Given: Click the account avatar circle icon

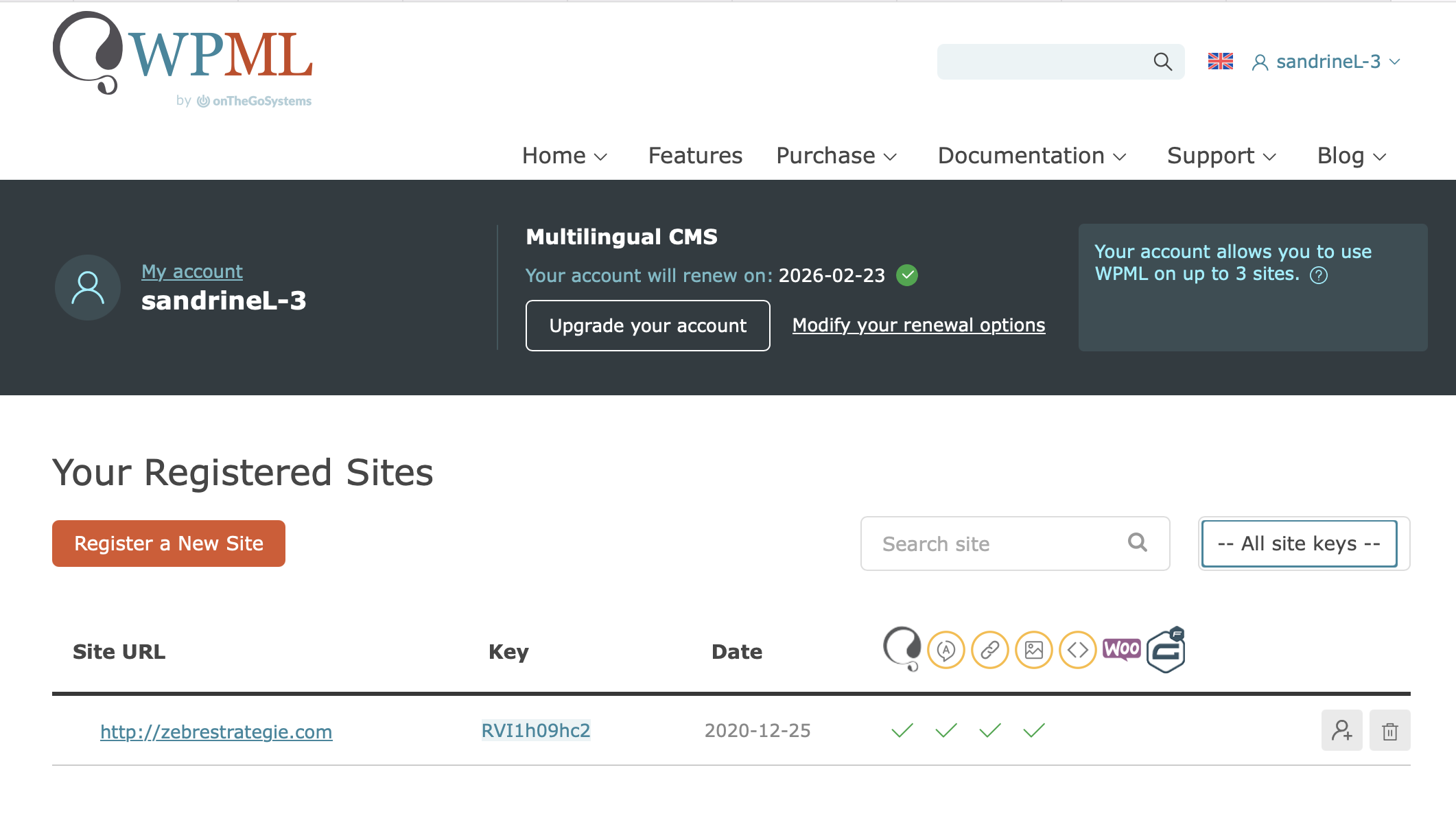Looking at the screenshot, I should tap(88, 288).
